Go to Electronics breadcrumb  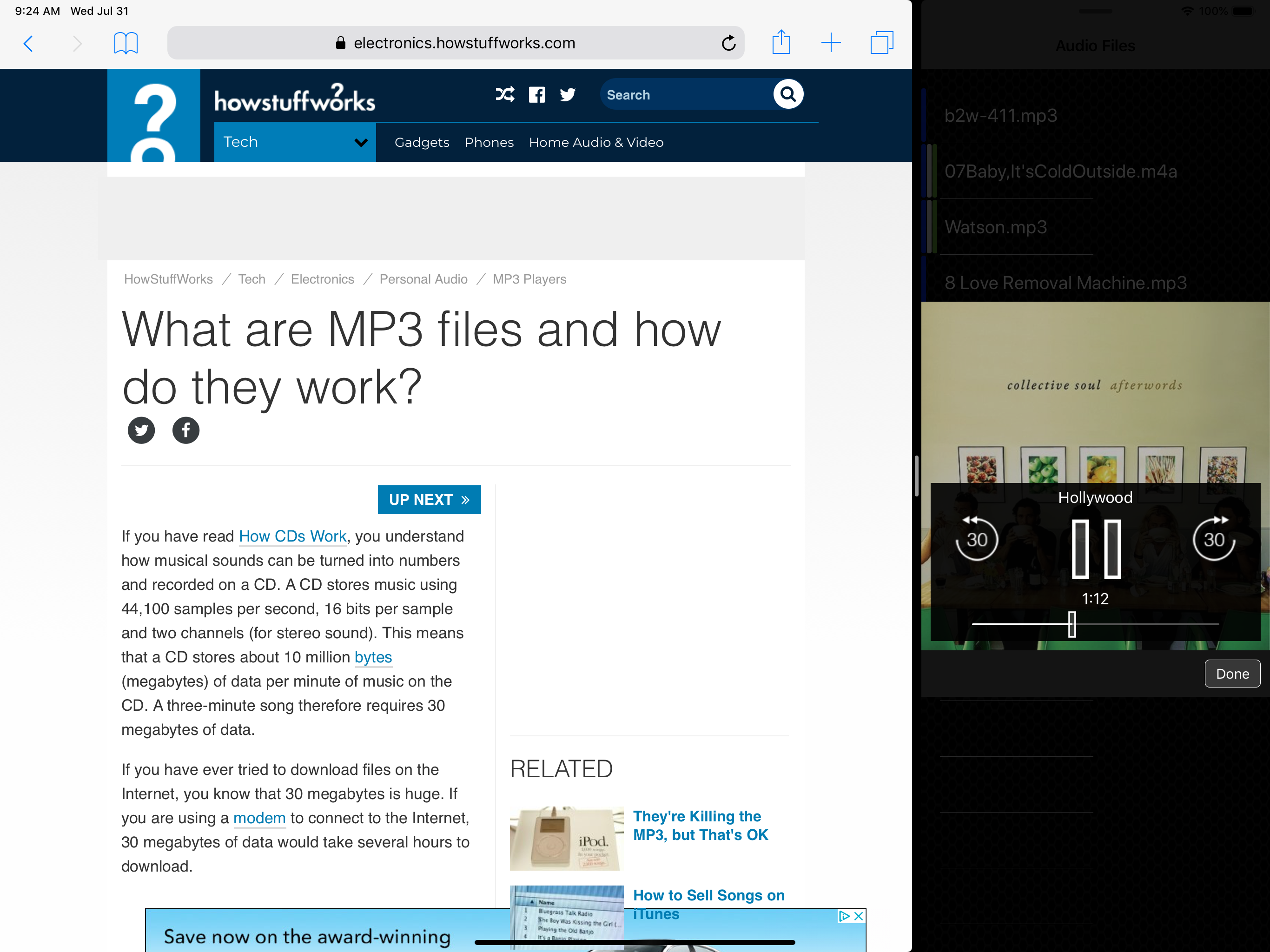click(x=323, y=279)
